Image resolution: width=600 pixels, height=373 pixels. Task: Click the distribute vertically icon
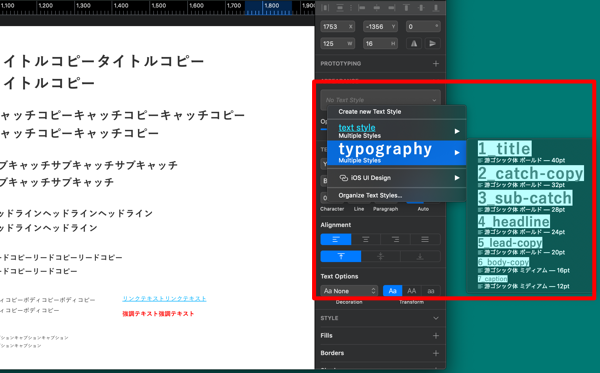tap(340, 8)
